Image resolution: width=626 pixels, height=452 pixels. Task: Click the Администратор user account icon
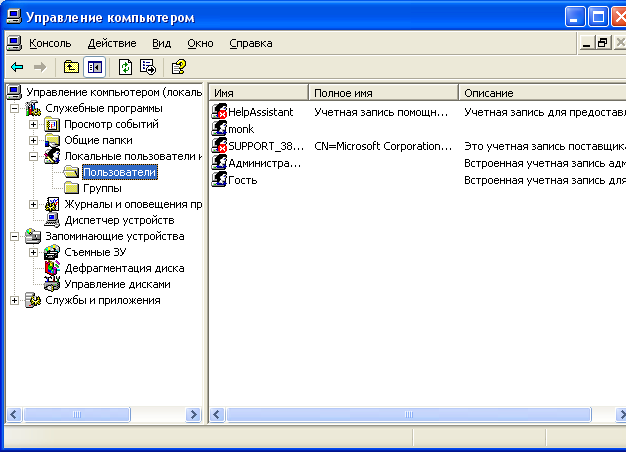(x=219, y=163)
